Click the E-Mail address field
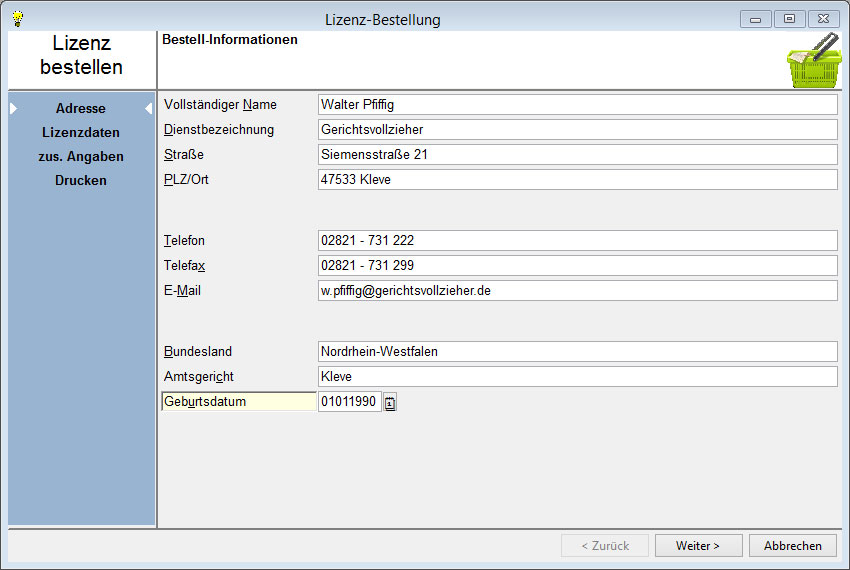This screenshot has width=850, height=570. (x=576, y=290)
